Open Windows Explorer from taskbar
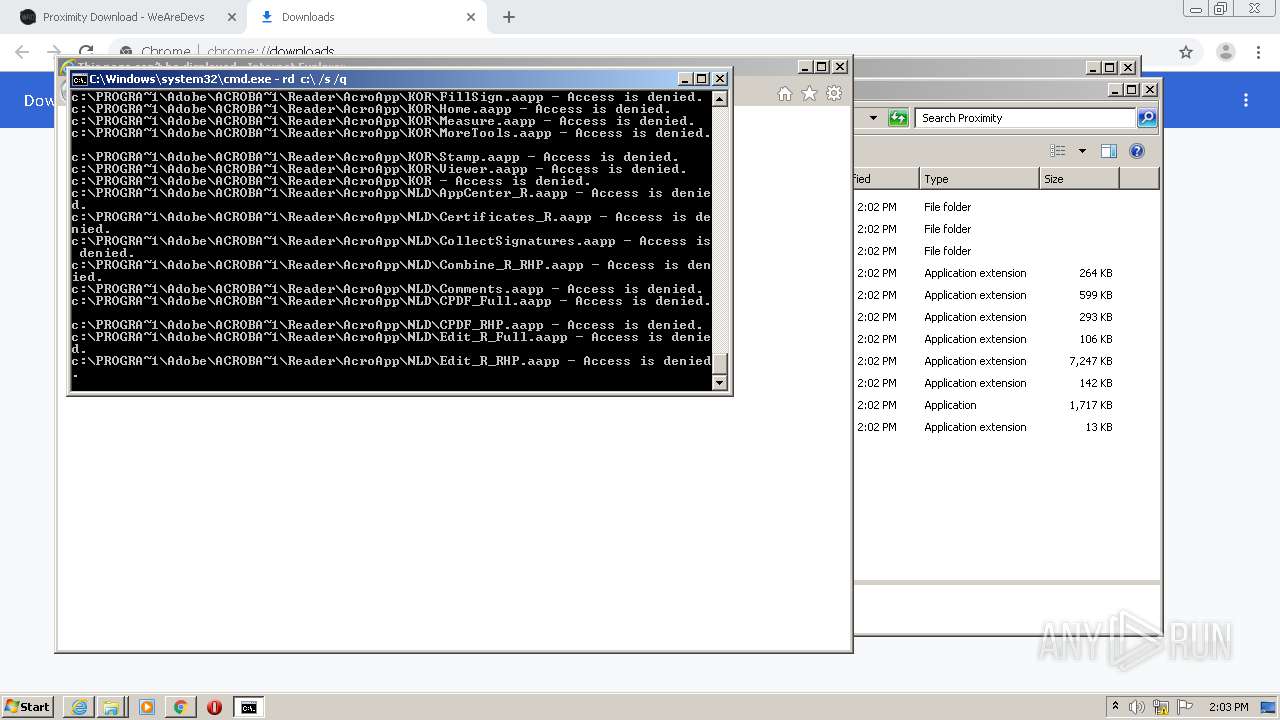 (111, 707)
